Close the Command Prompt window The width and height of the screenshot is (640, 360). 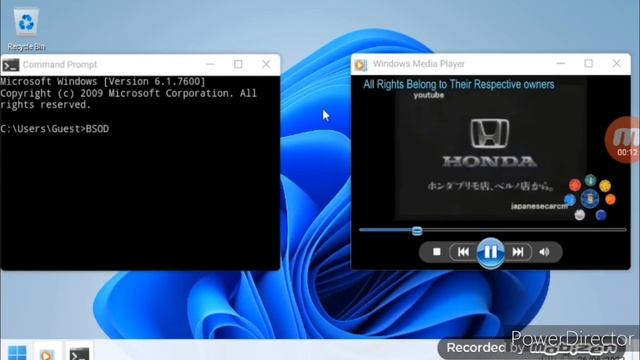pos(266,64)
